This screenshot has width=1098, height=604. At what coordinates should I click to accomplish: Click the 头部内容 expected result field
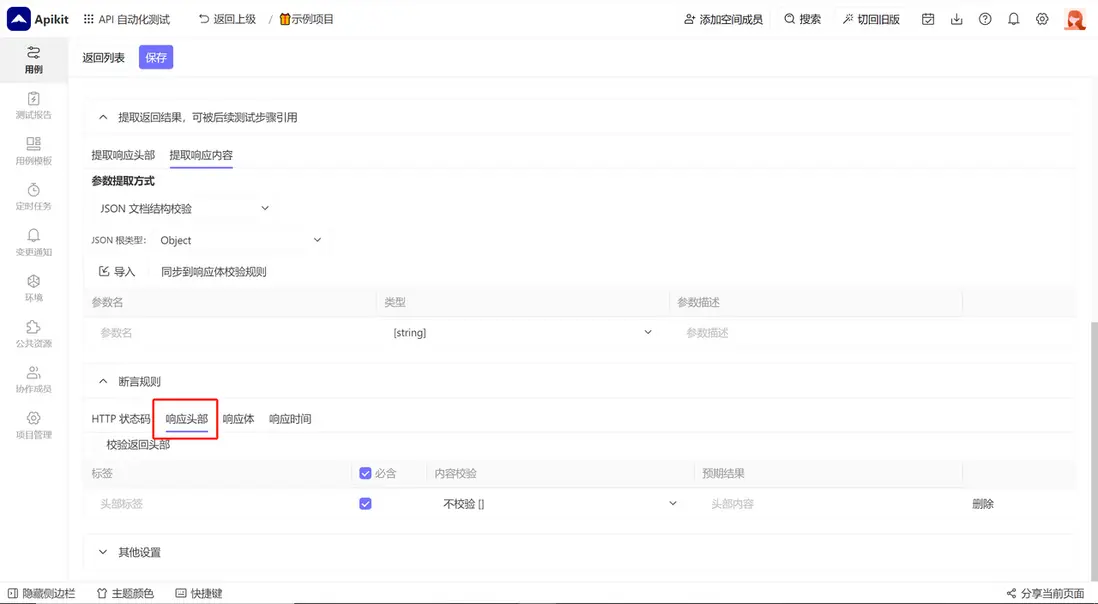pyautogui.click(x=829, y=503)
